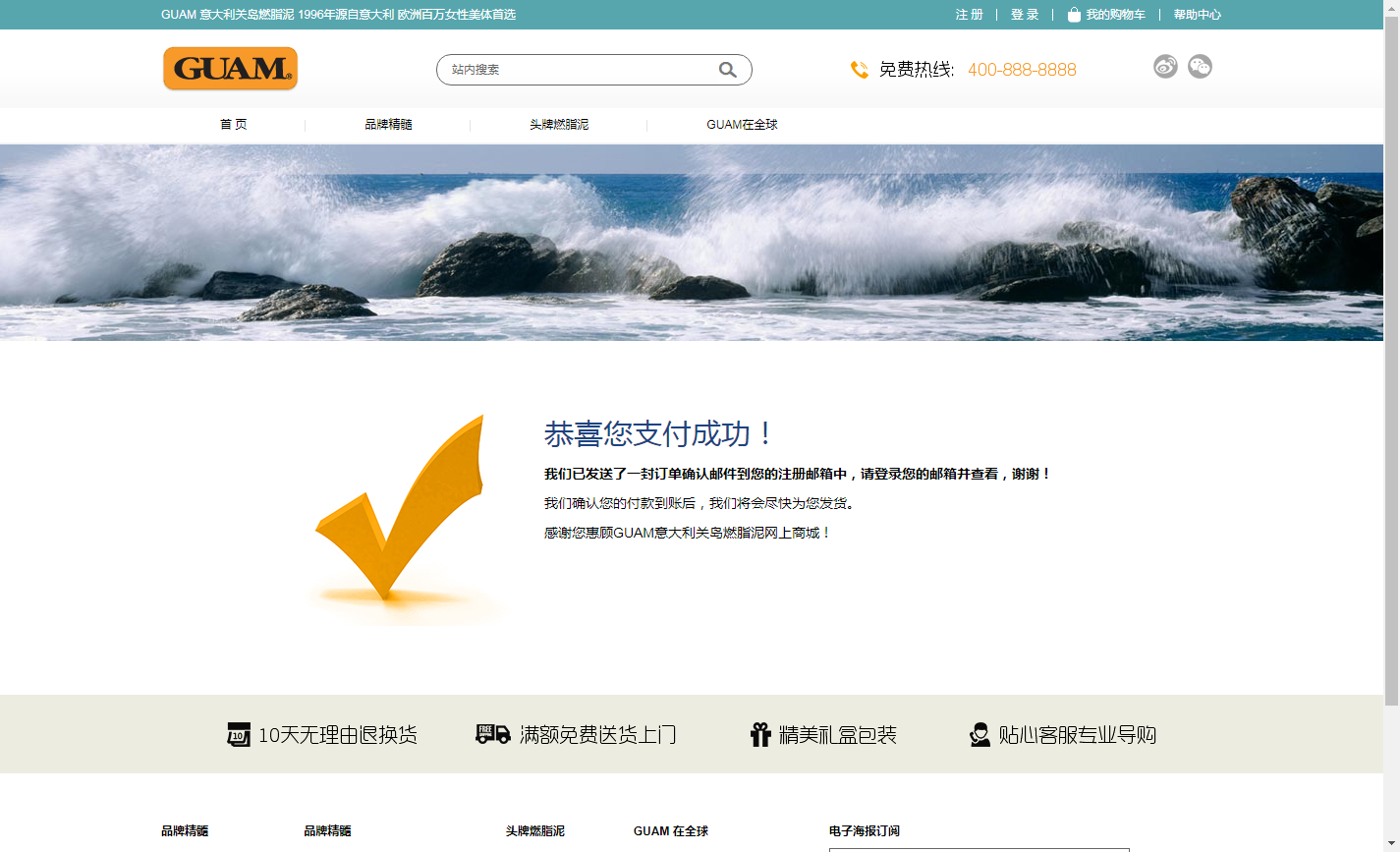The width and height of the screenshot is (1400, 852).
Task: Click the search magnifier icon
Action: [x=727, y=70]
